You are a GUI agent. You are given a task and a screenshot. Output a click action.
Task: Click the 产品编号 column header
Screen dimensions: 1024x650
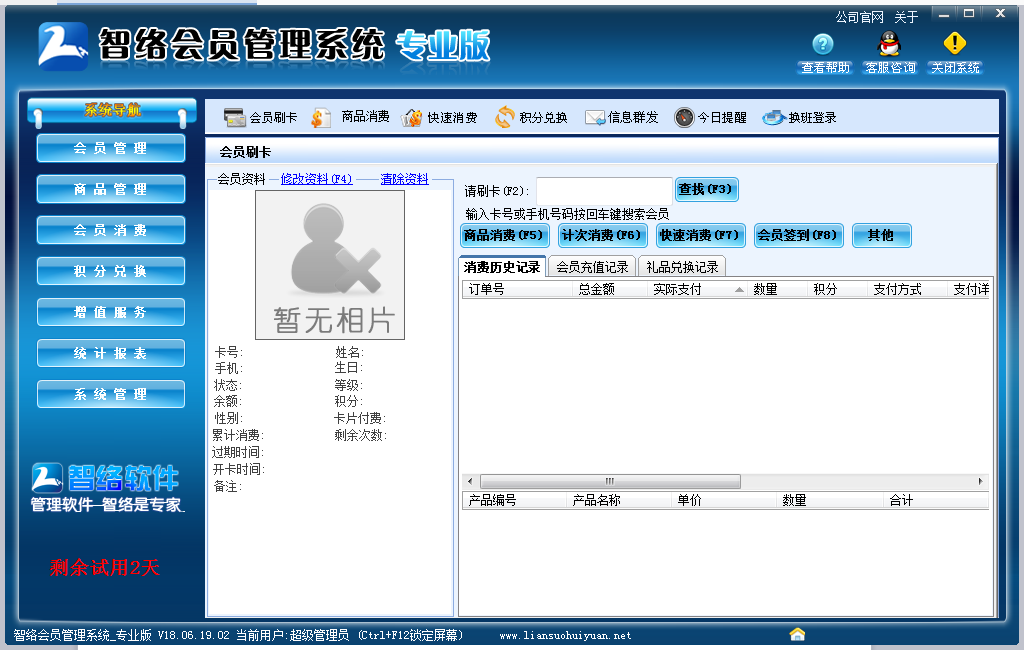click(514, 500)
